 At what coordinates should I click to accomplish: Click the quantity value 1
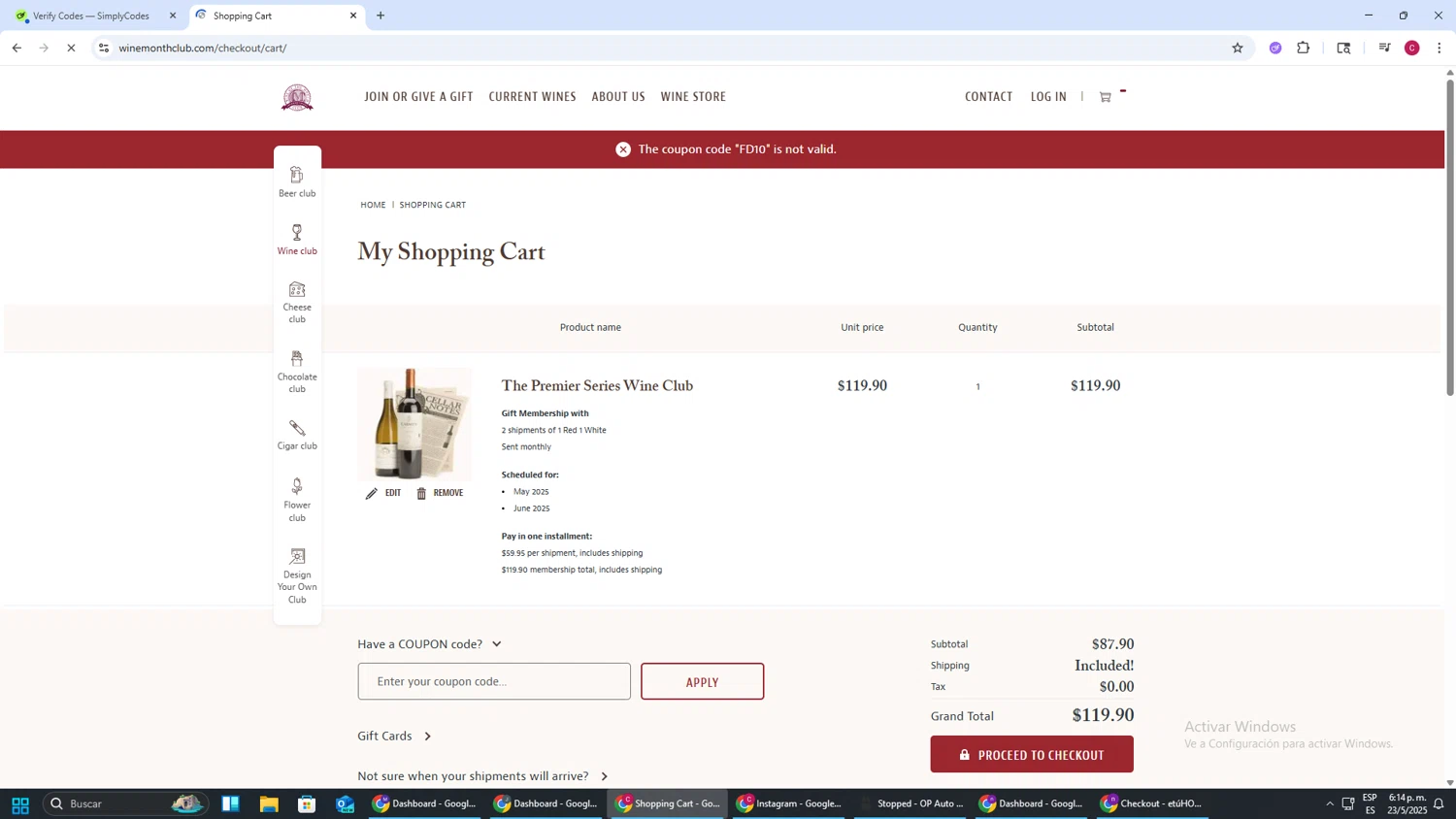pos(977,387)
